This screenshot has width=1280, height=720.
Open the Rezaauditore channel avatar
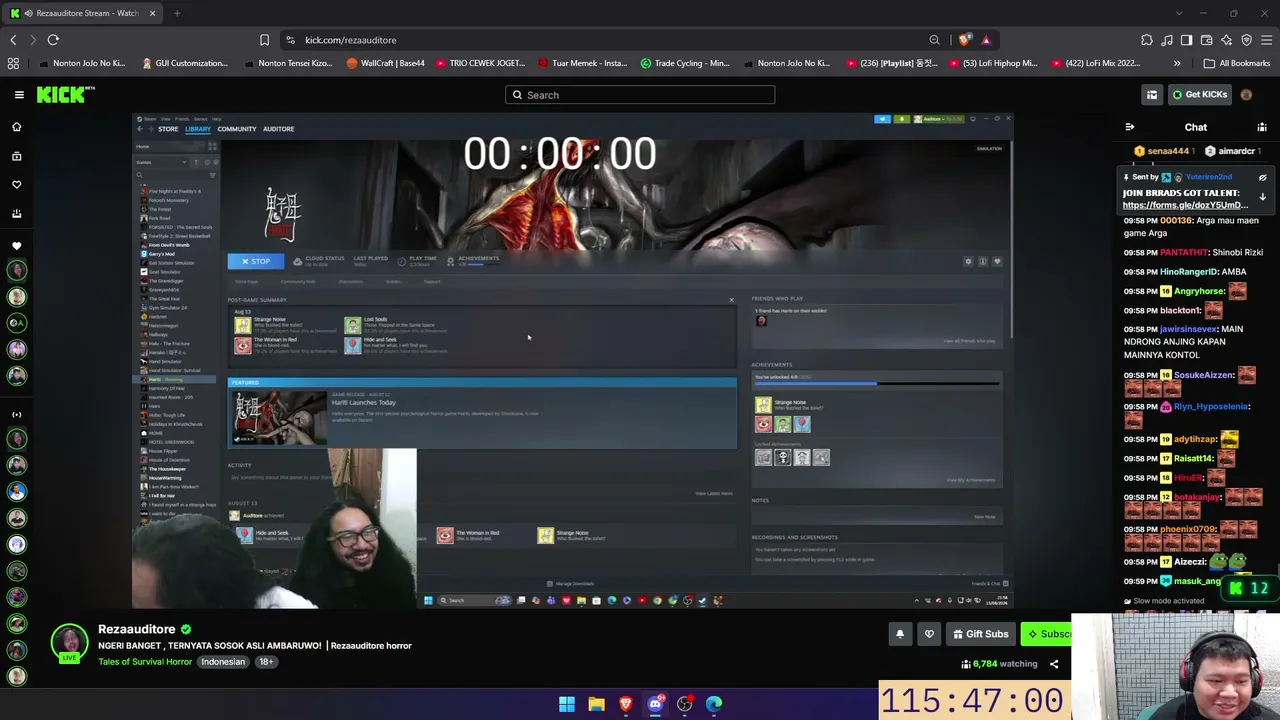(69, 643)
